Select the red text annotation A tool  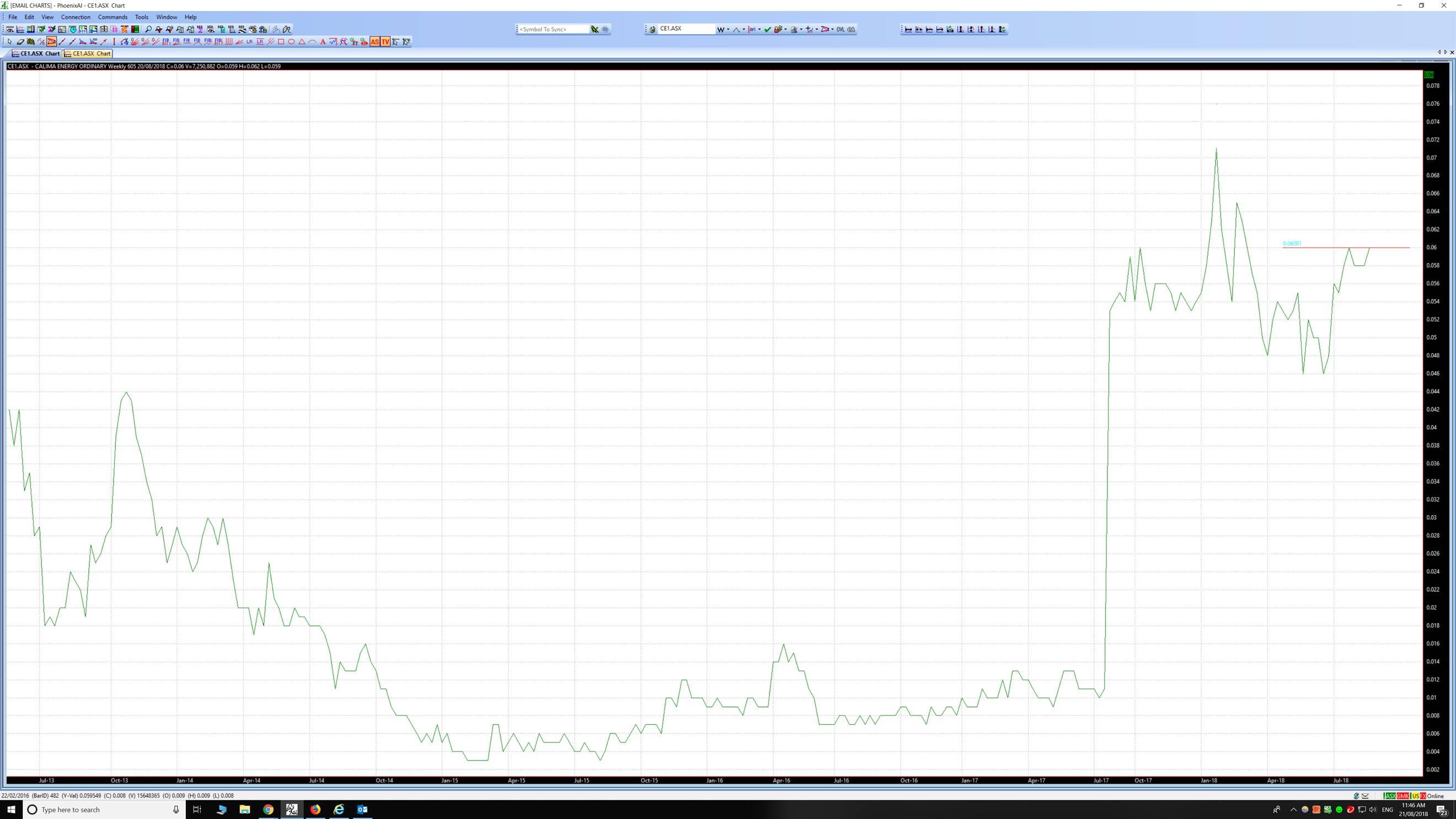point(323,41)
